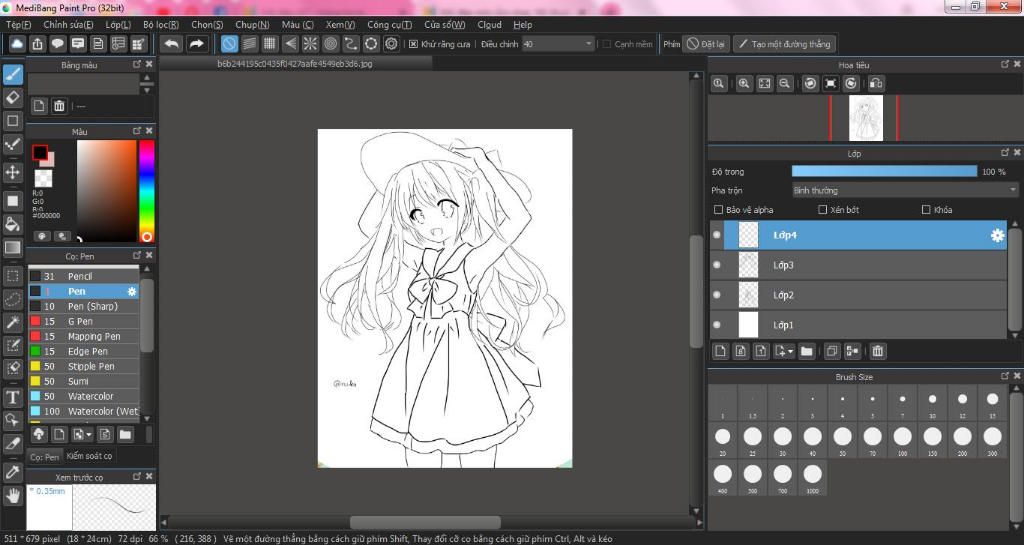Select the rectangular Select tool
This screenshot has width=1024, height=545.
(x=13, y=276)
